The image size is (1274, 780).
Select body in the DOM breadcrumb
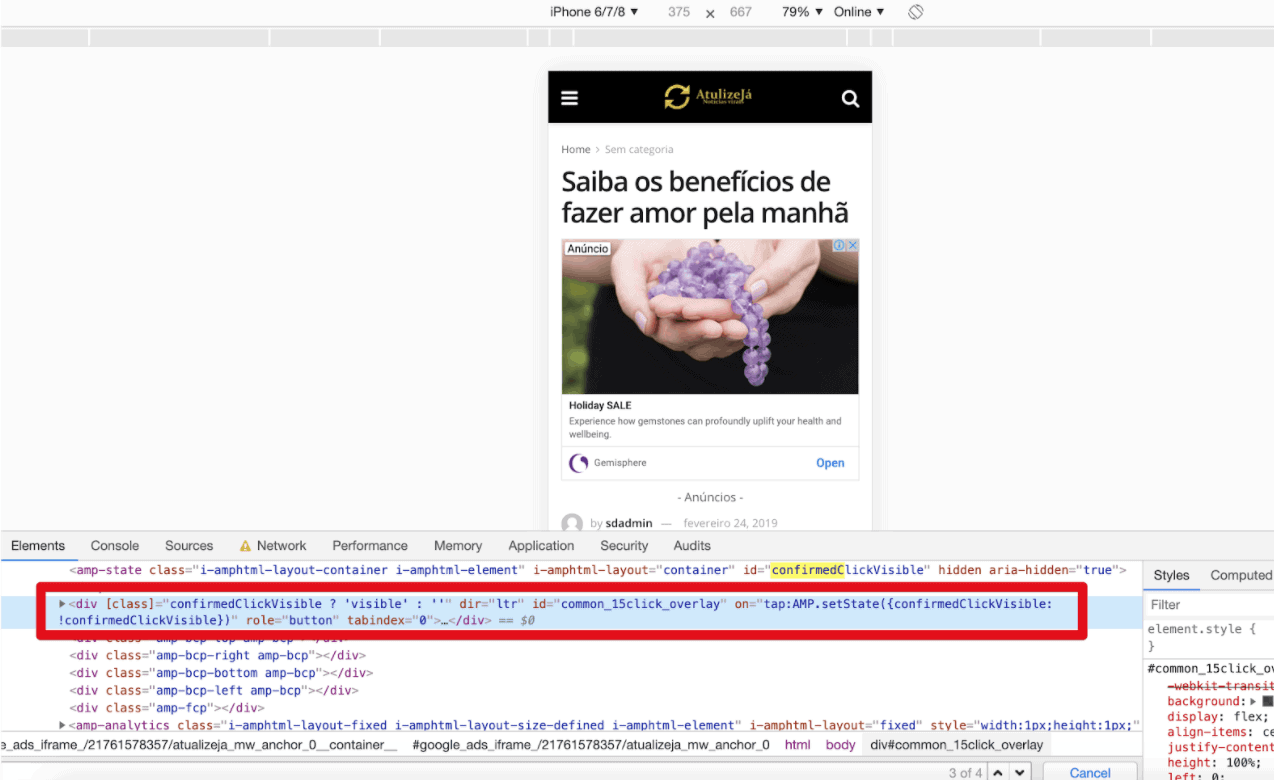pyautogui.click(x=841, y=745)
